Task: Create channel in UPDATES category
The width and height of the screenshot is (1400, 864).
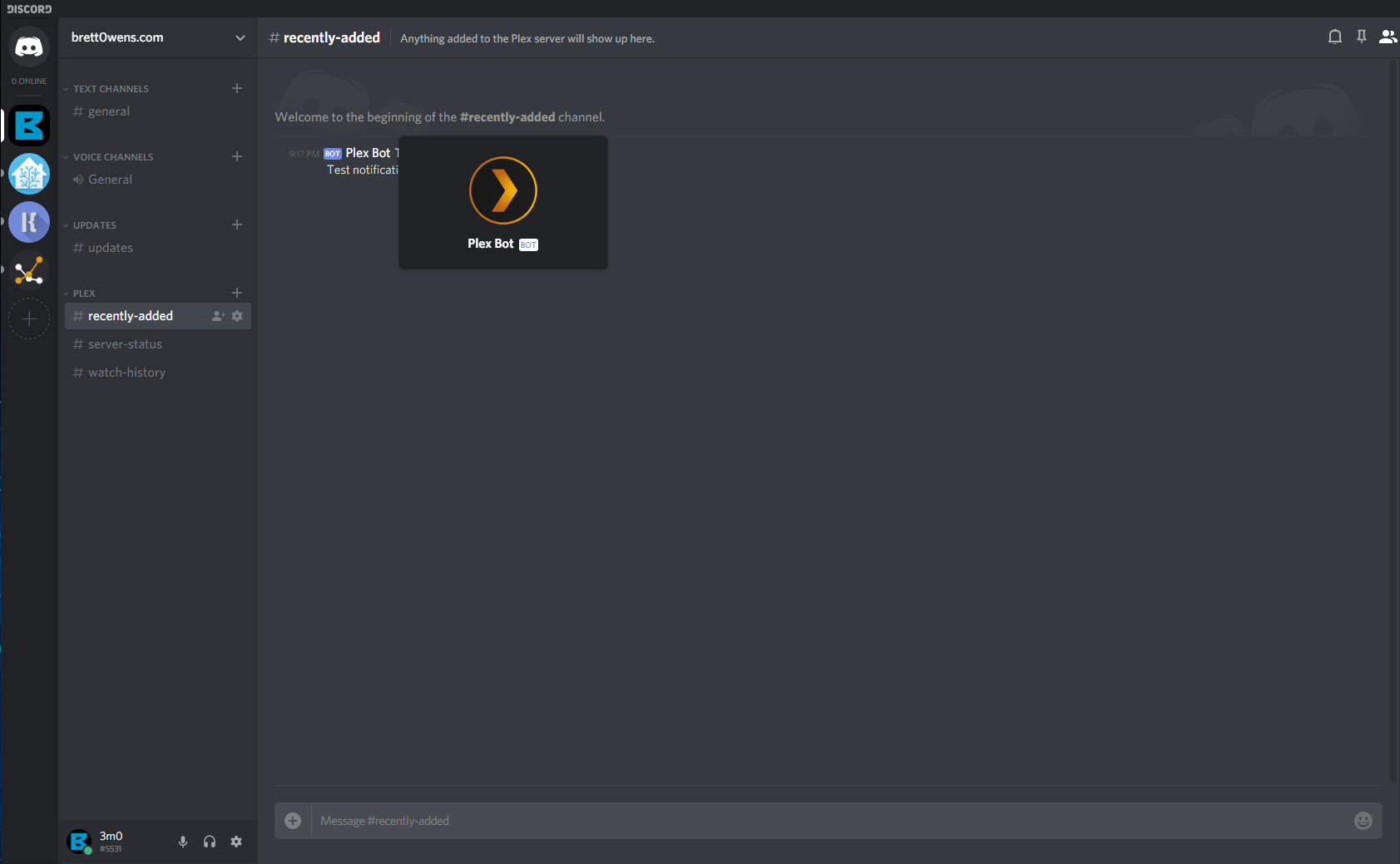Action: click(x=237, y=225)
